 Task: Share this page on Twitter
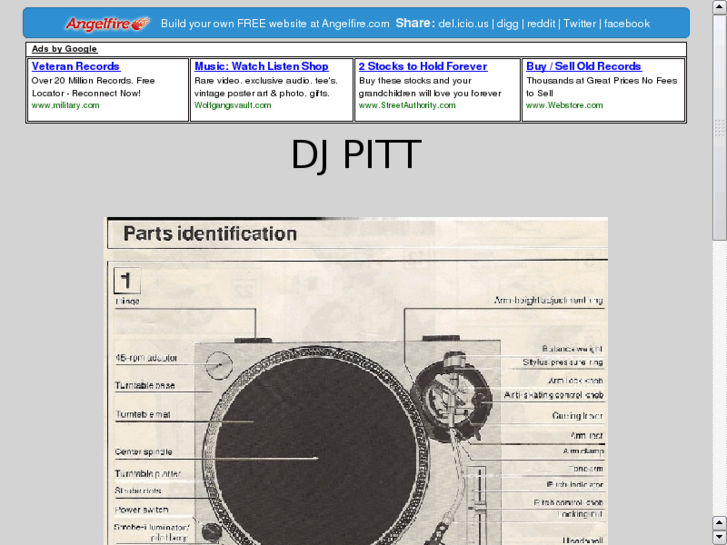[x=579, y=24]
